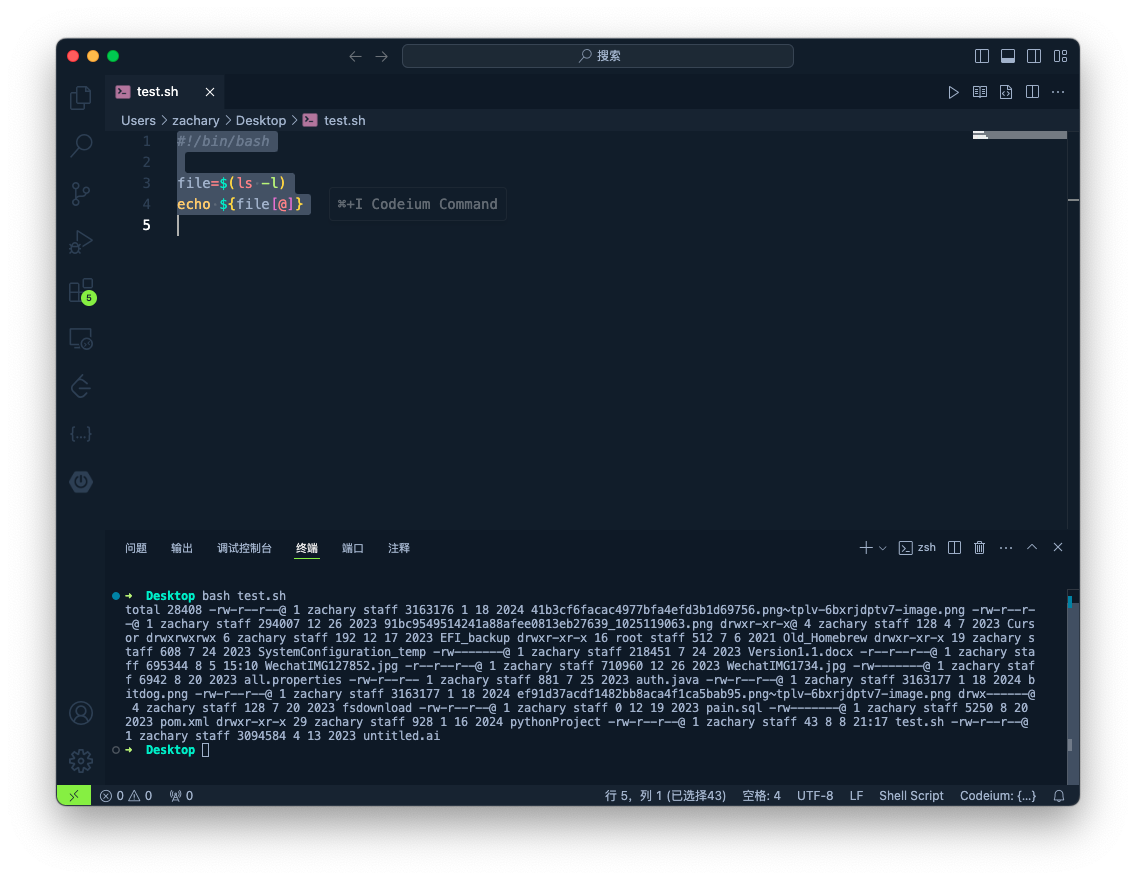Viewport: 1136px width, 880px height.
Task: Click the green remote window indicator
Action: (74, 795)
